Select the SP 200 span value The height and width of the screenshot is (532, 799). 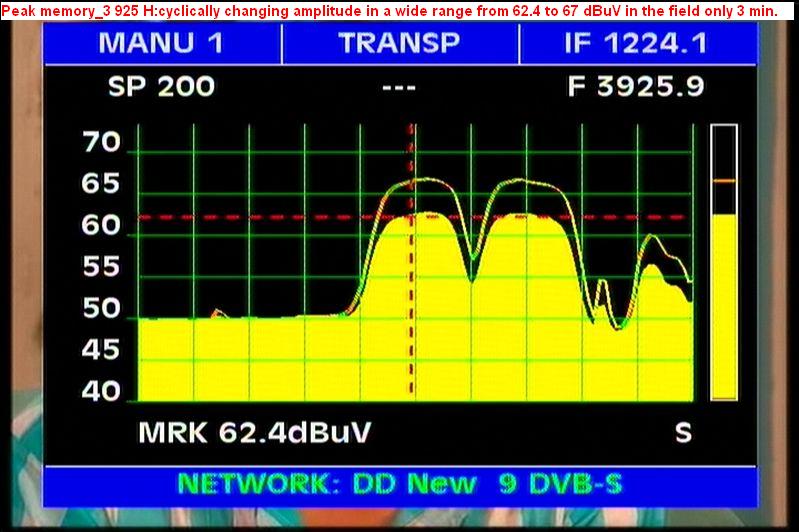coord(161,87)
